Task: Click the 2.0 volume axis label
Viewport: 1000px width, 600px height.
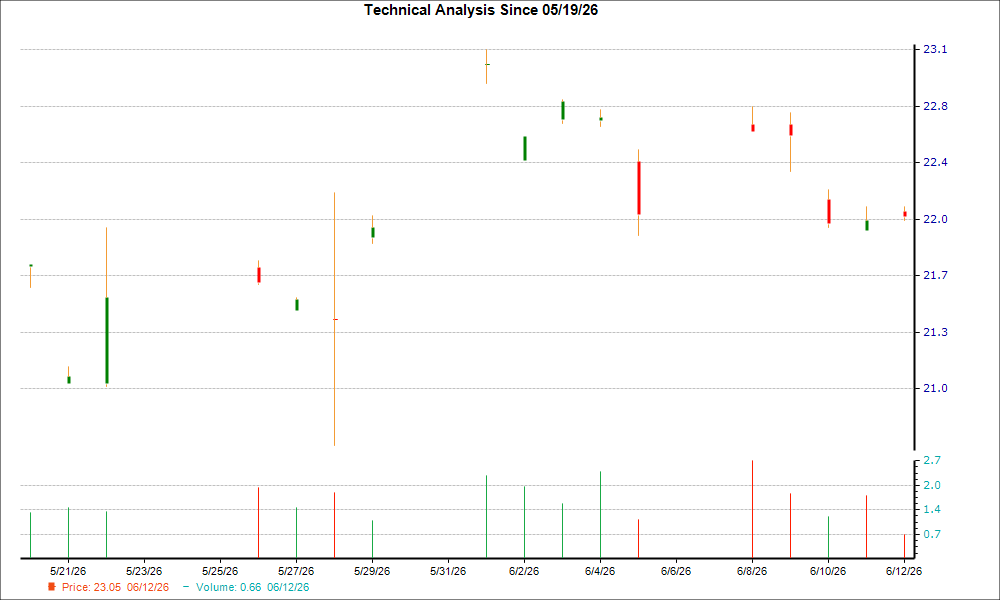Action: [x=932, y=485]
